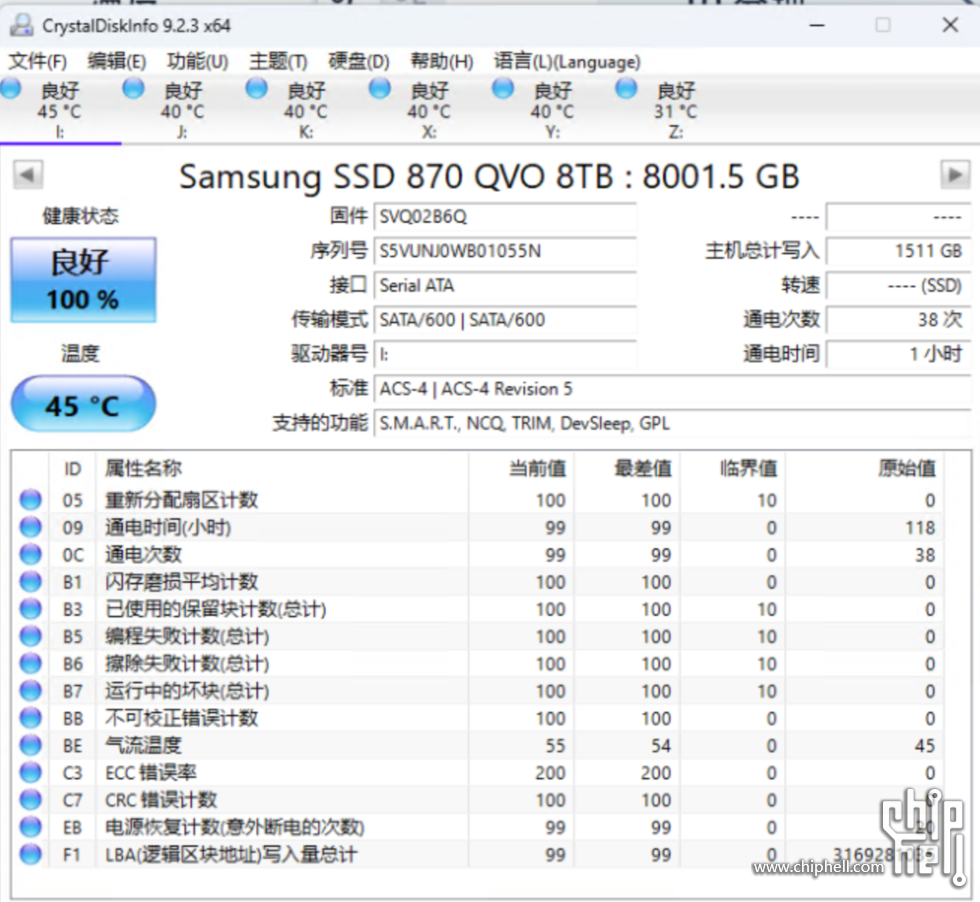This screenshot has width=980, height=902.
Task: Open the 硬盘(D) menu
Action: [x=359, y=62]
